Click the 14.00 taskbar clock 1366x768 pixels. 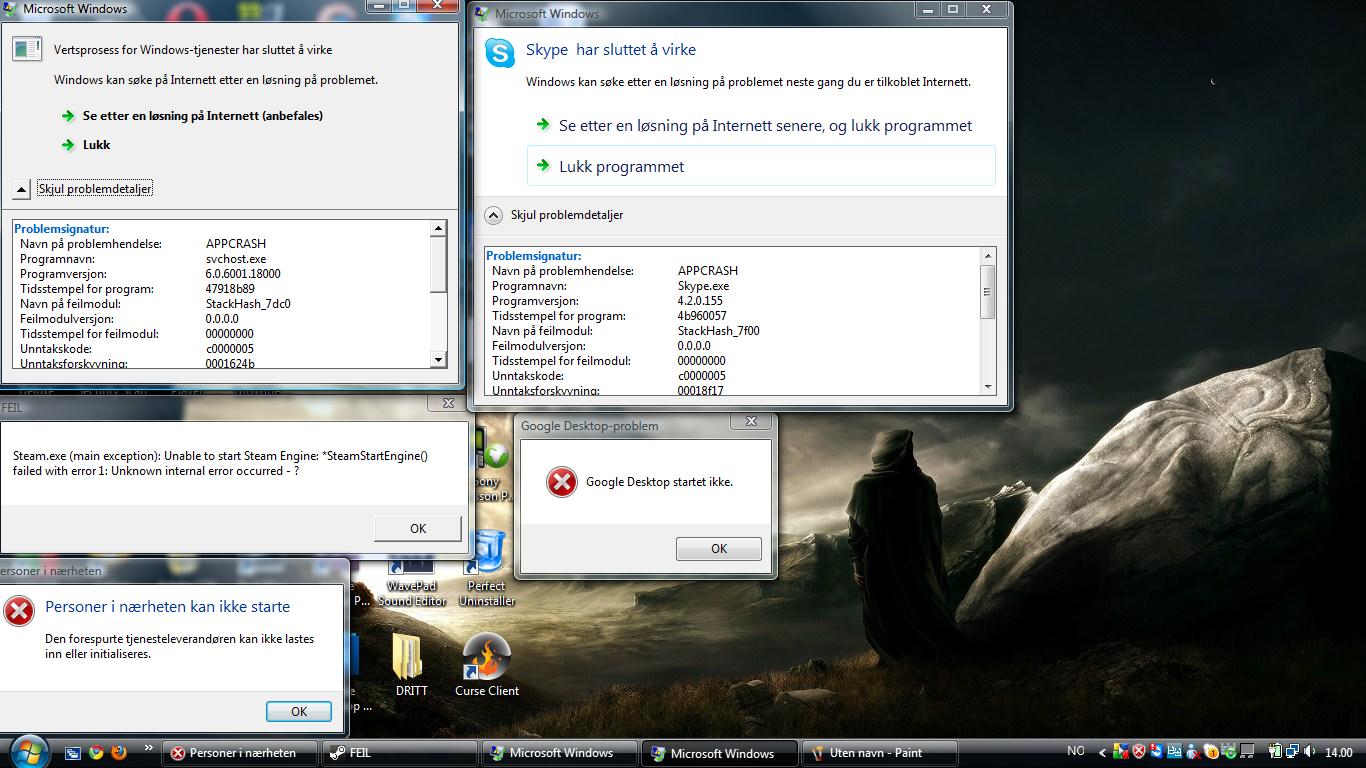pos(1339,753)
